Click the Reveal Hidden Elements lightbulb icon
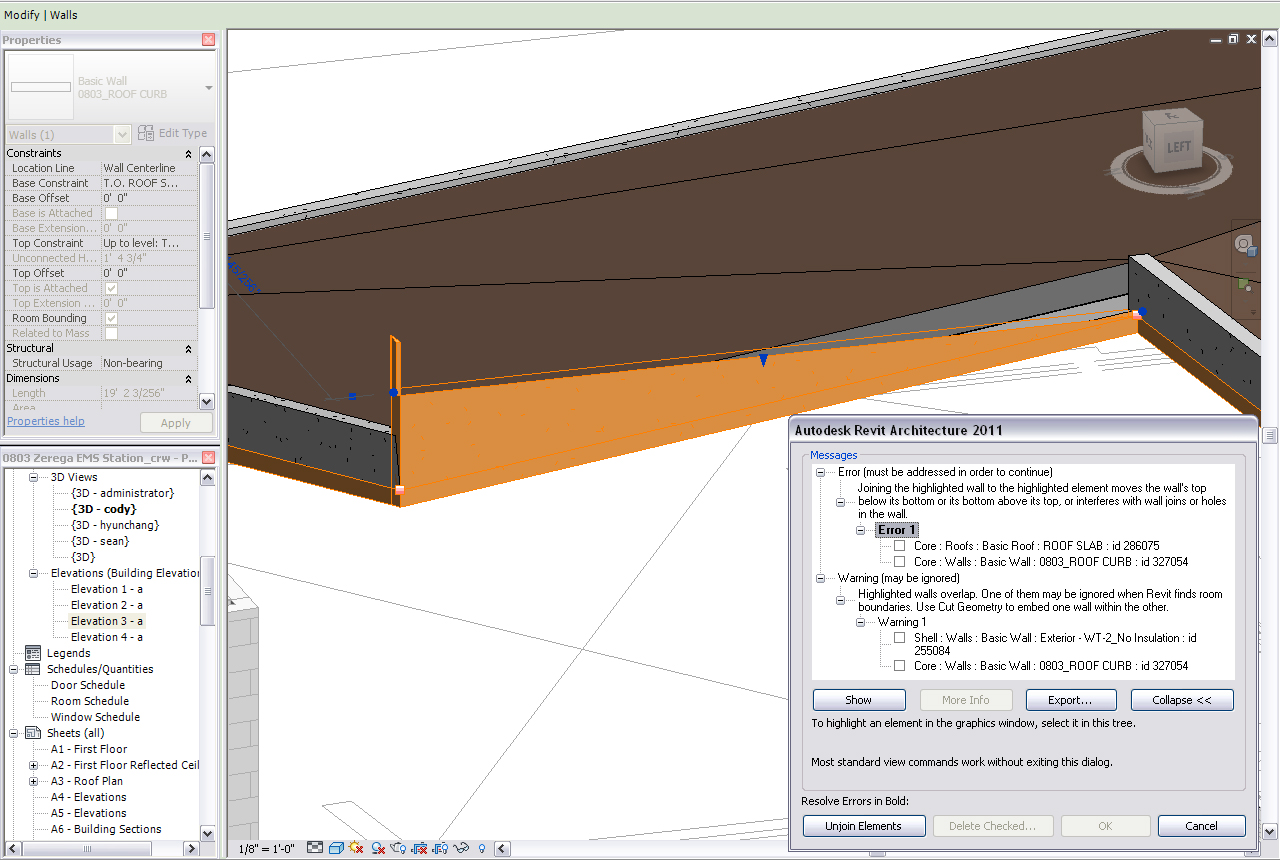 (481, 848)
